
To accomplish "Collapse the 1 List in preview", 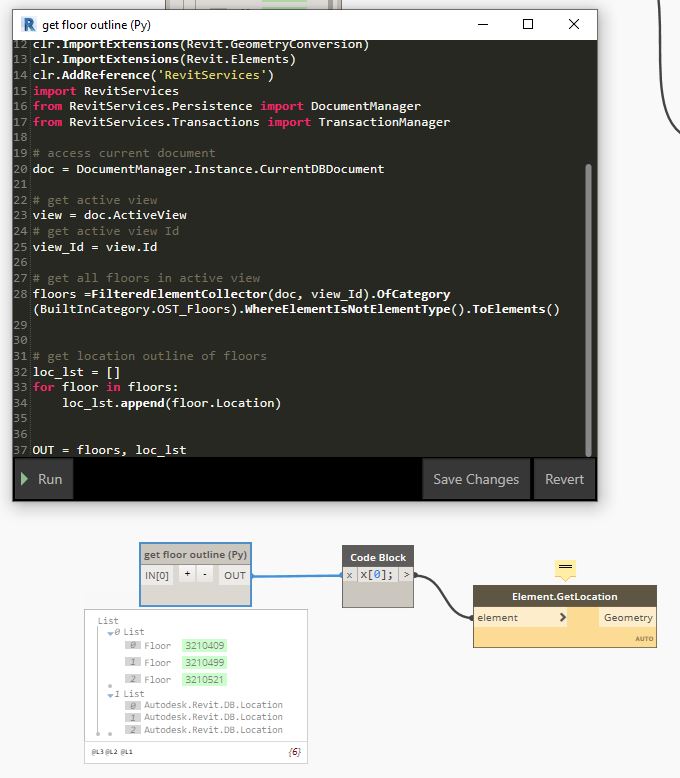I will [x=110, y=695].
